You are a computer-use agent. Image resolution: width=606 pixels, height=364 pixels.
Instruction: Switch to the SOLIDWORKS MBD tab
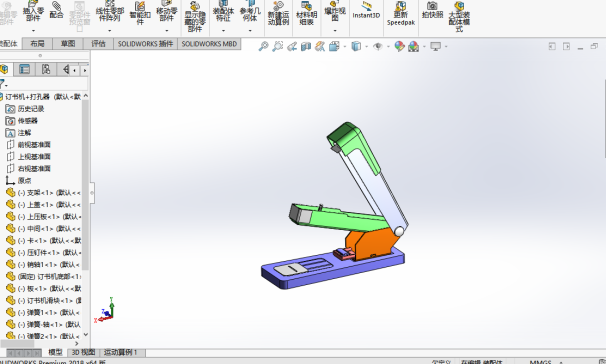[x=209, y=44]
